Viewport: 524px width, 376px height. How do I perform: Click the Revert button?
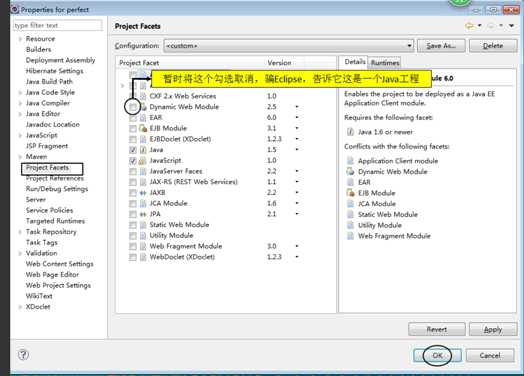437,329
